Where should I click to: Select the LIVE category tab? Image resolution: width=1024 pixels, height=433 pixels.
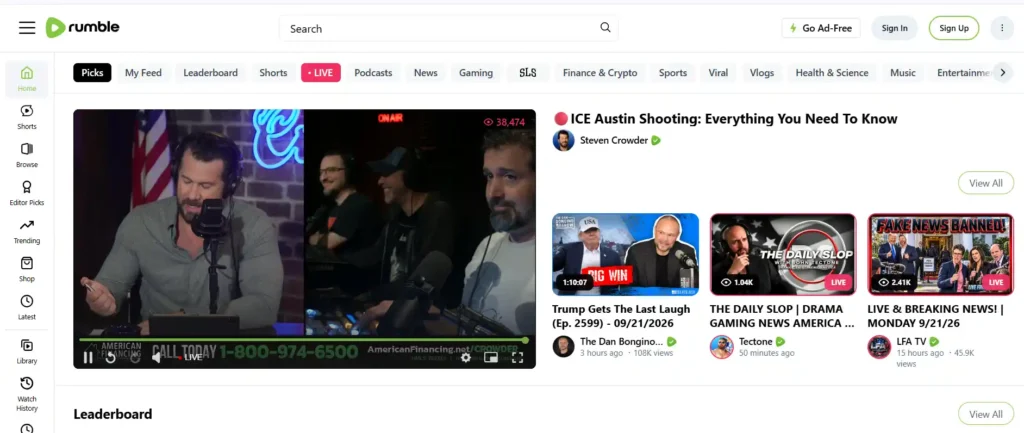pos(321,72)
